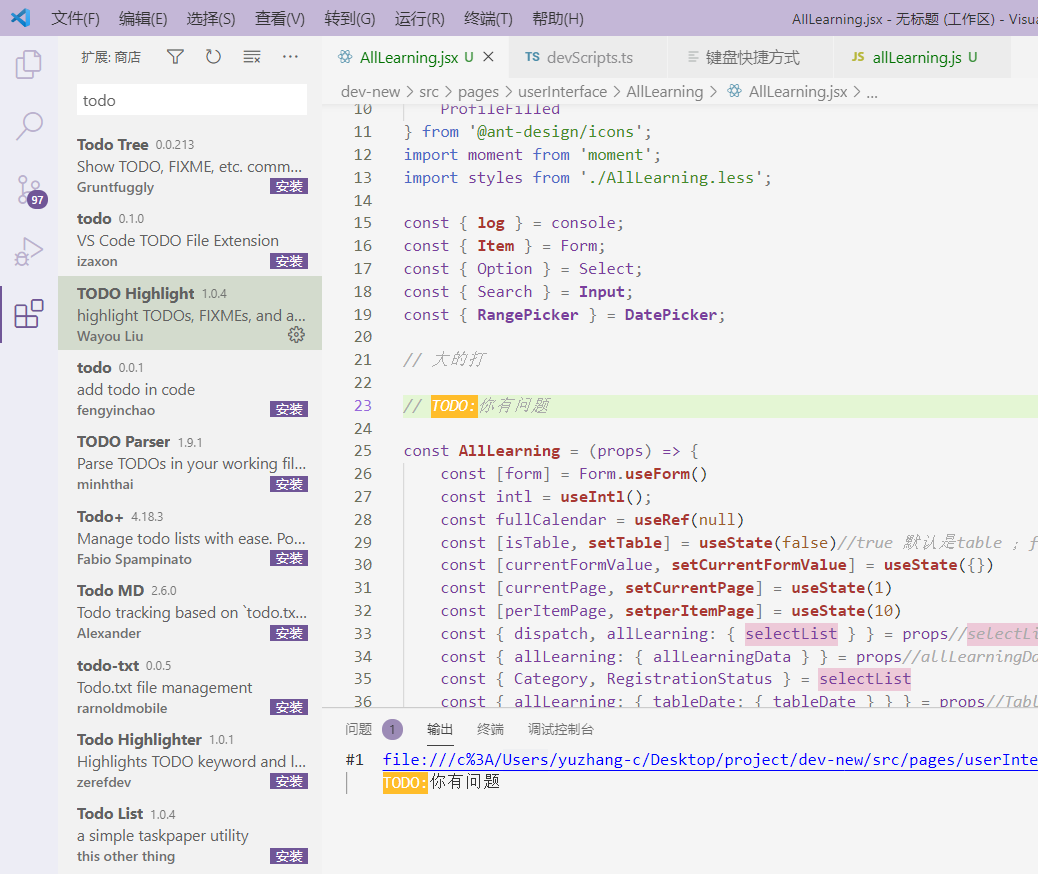The width and height of the screenshot is (1038, 874).
Task: Show the 问题 panel with one issue
Action: tap(358, 729)
